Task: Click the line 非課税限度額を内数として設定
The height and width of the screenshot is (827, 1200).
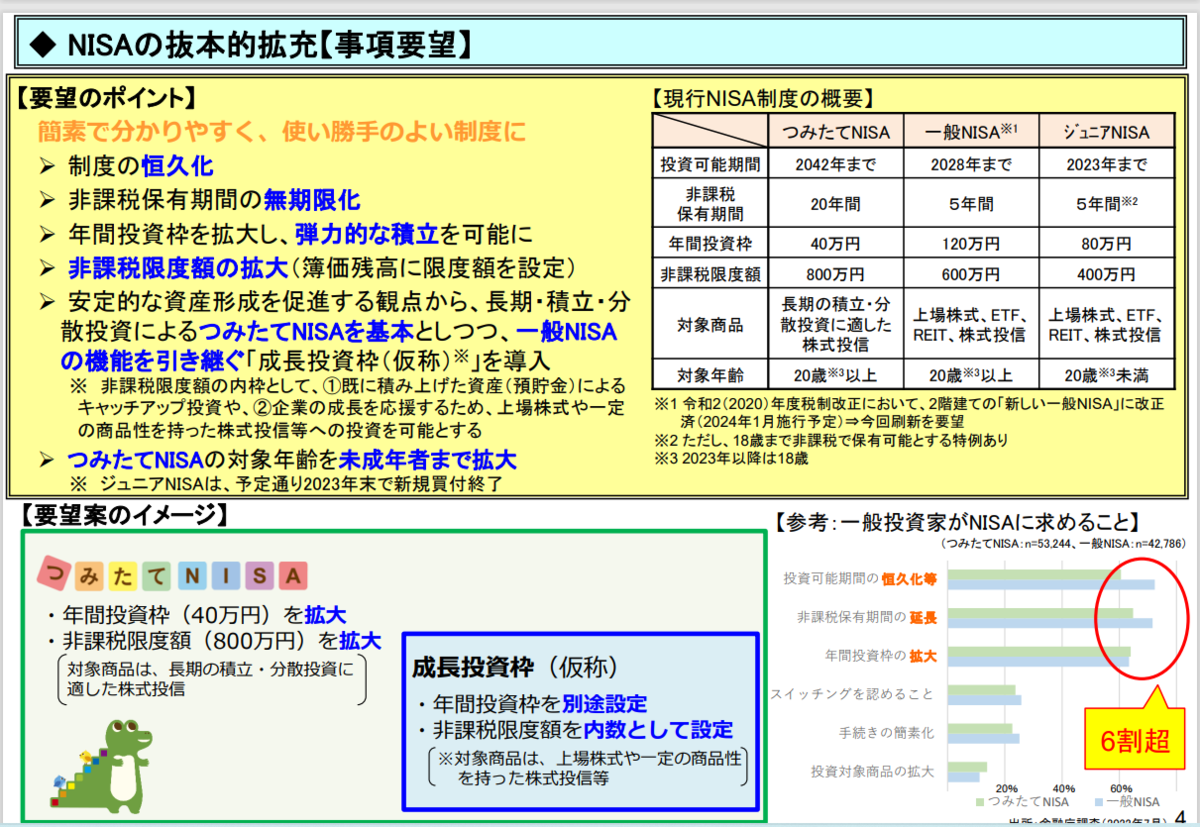Action: [575, 730]
